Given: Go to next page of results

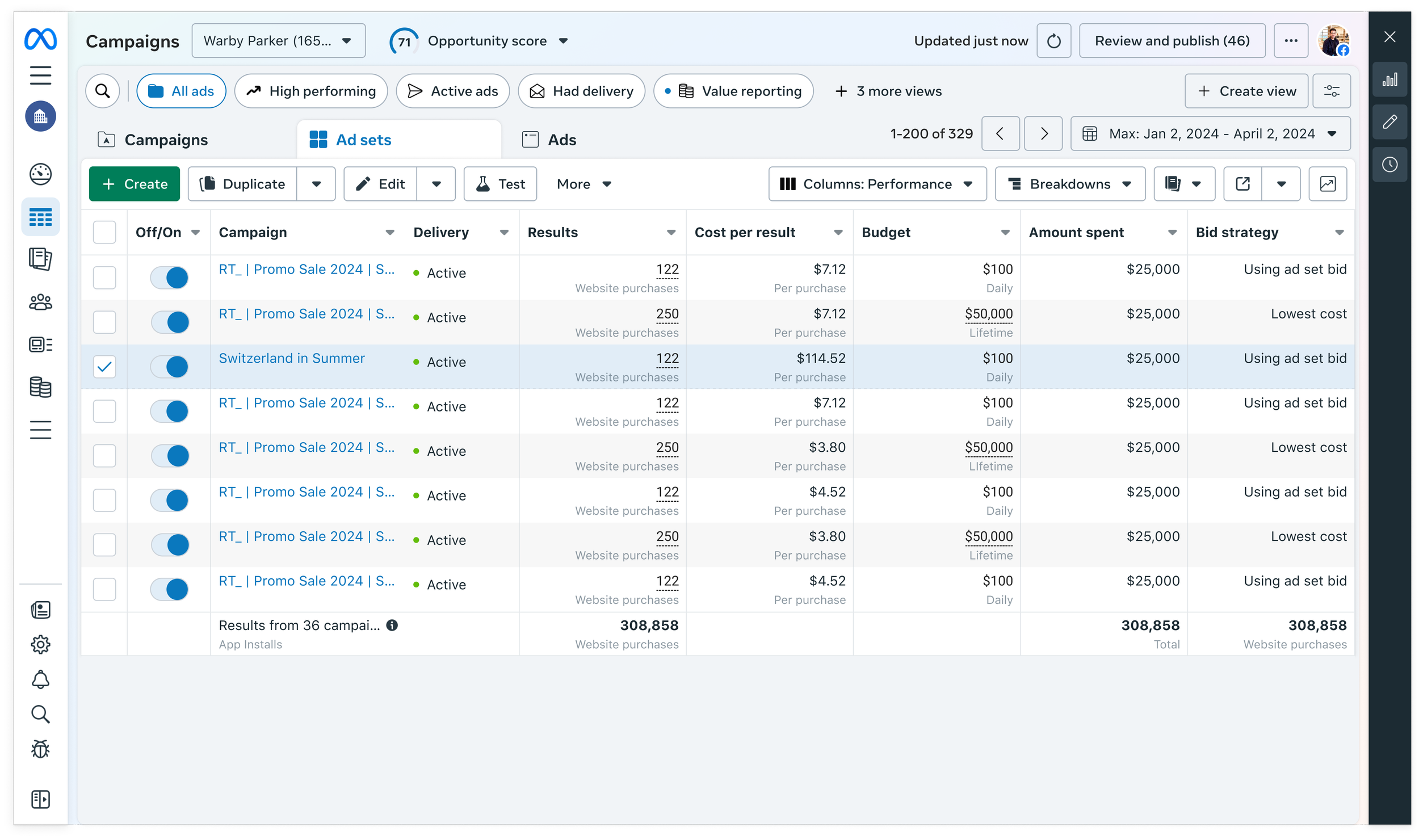Looking at the screenshot, I should pyautogui.click(x=1043, y=133).
